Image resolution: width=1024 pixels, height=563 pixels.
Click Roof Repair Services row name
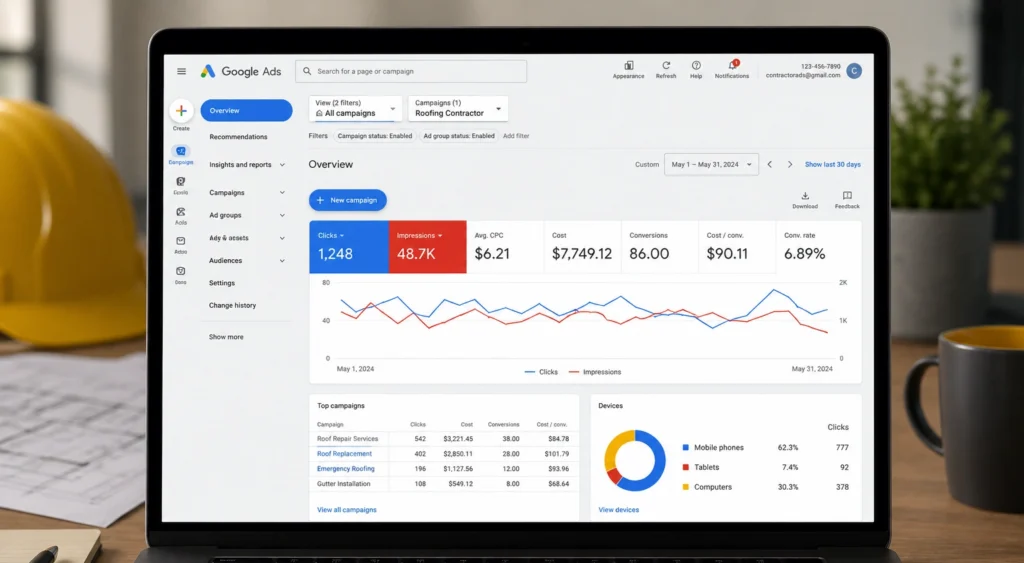[x=347, y=439]
